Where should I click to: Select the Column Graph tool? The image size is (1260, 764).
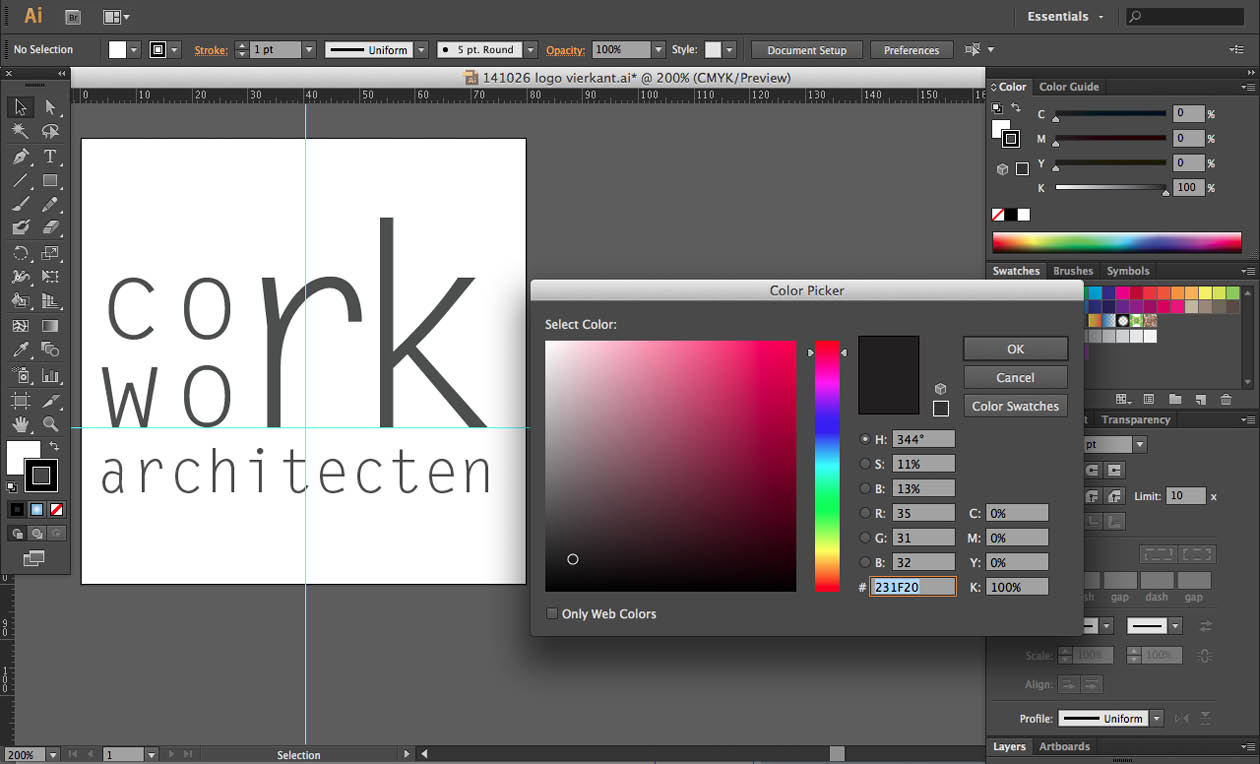click(50, 376)
